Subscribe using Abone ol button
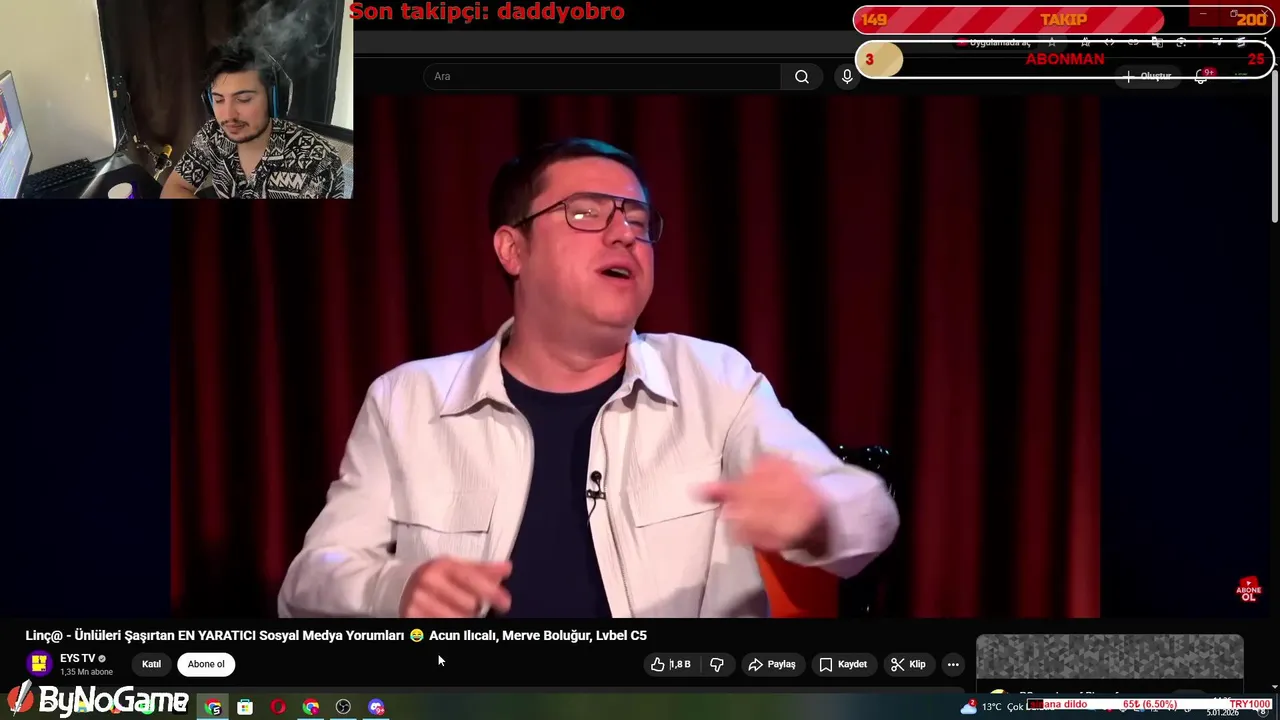 point(206,664)
